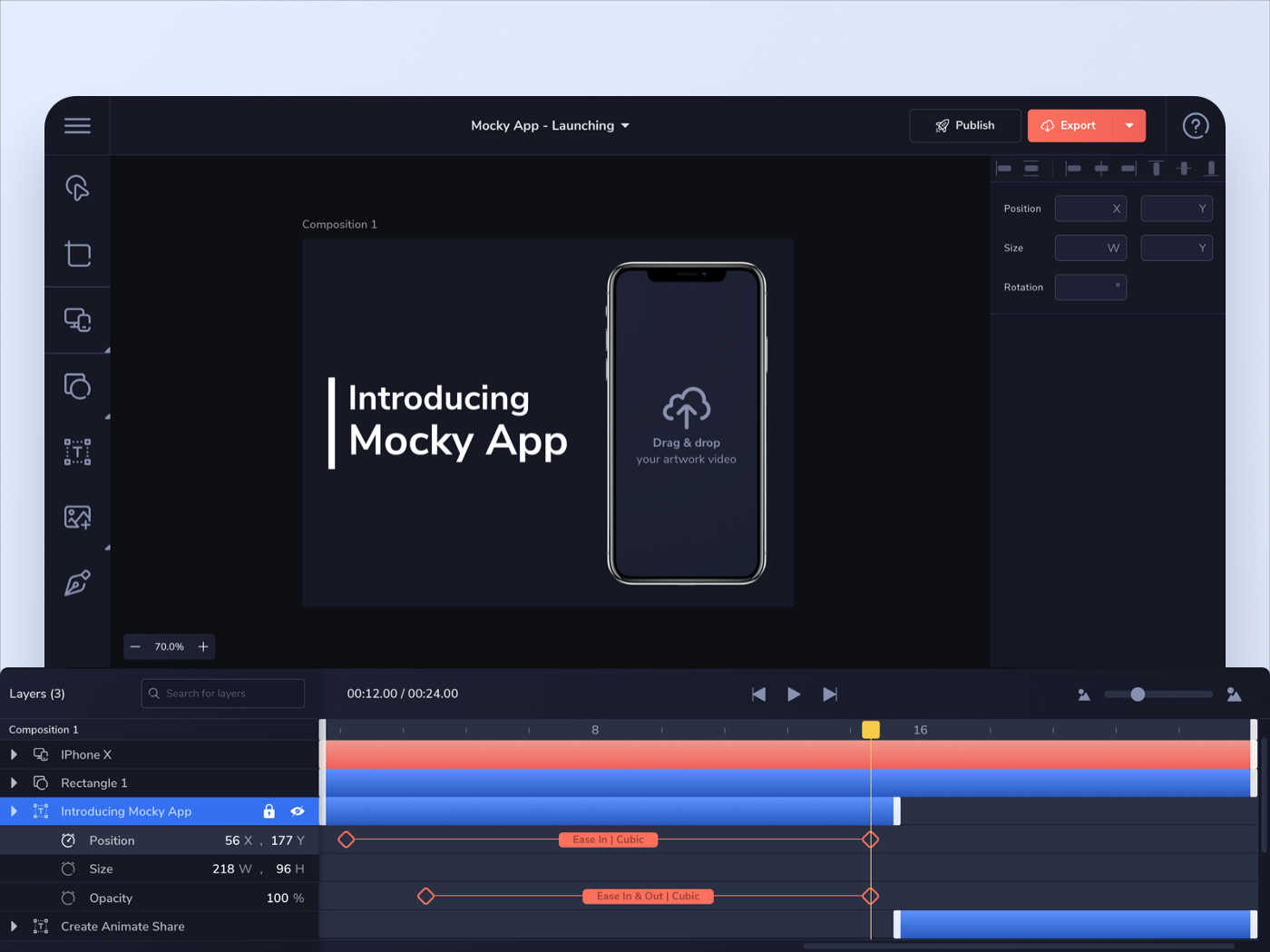The height and width of the screenshot is (952, 1270).
Task: Open the Export options dropdown arrow
Action: point(1129,126)
